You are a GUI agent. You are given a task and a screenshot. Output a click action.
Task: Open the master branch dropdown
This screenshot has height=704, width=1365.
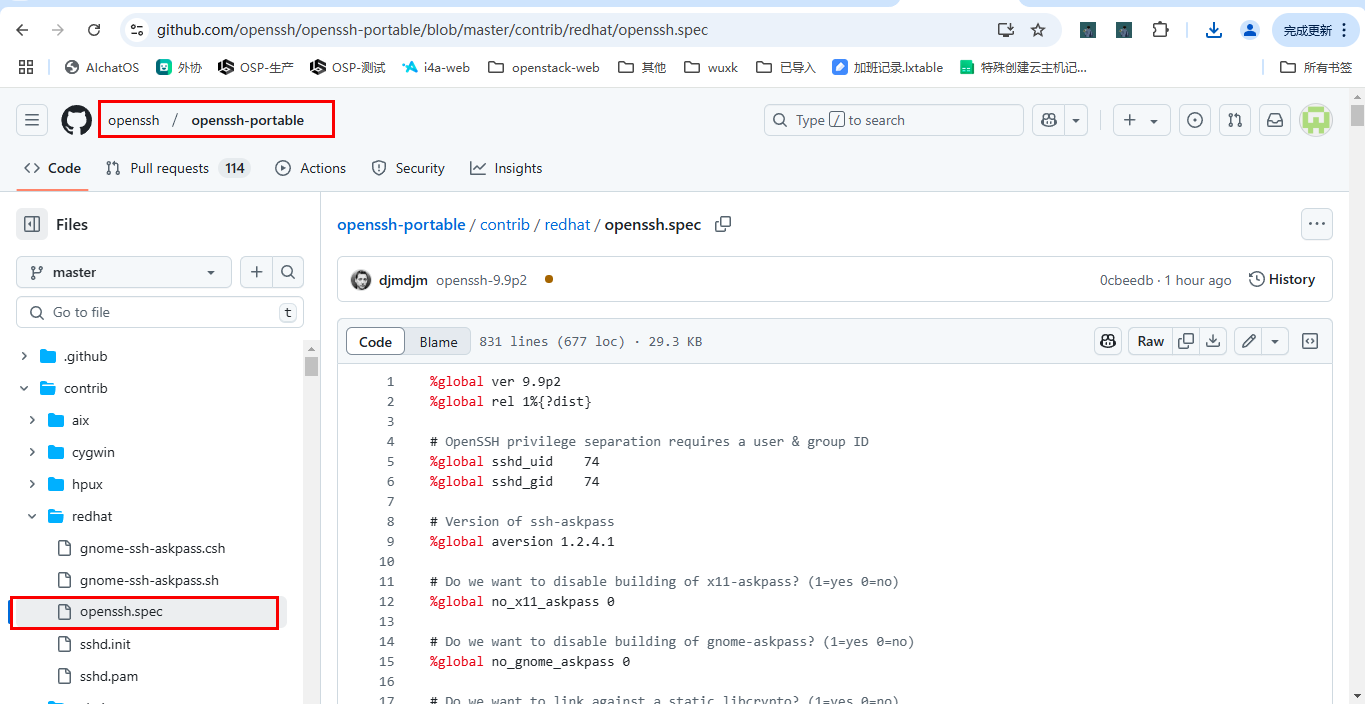pyautogui.click(x=124, y=272)
